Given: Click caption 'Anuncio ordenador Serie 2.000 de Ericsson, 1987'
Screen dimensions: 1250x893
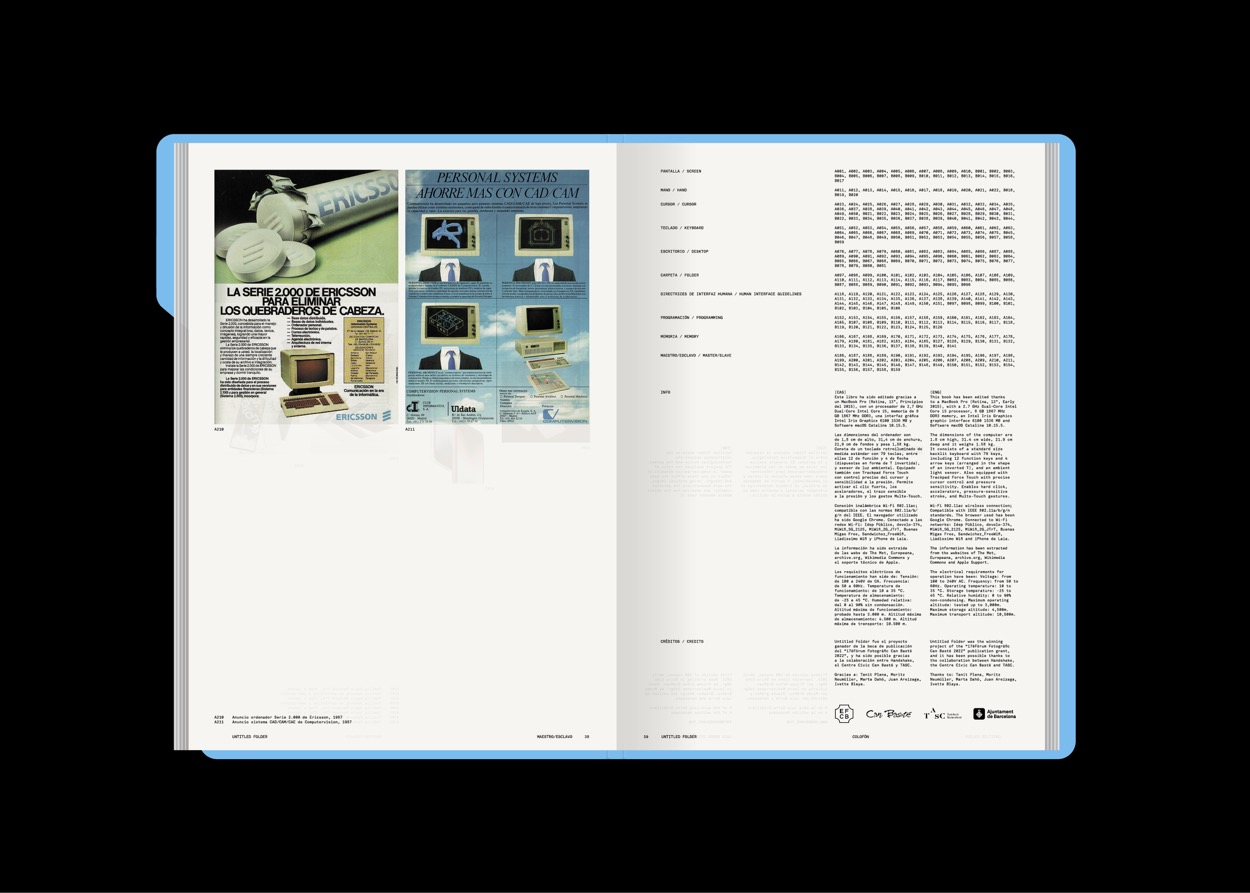Looking at the screenshot, I should tap(287, 717).
